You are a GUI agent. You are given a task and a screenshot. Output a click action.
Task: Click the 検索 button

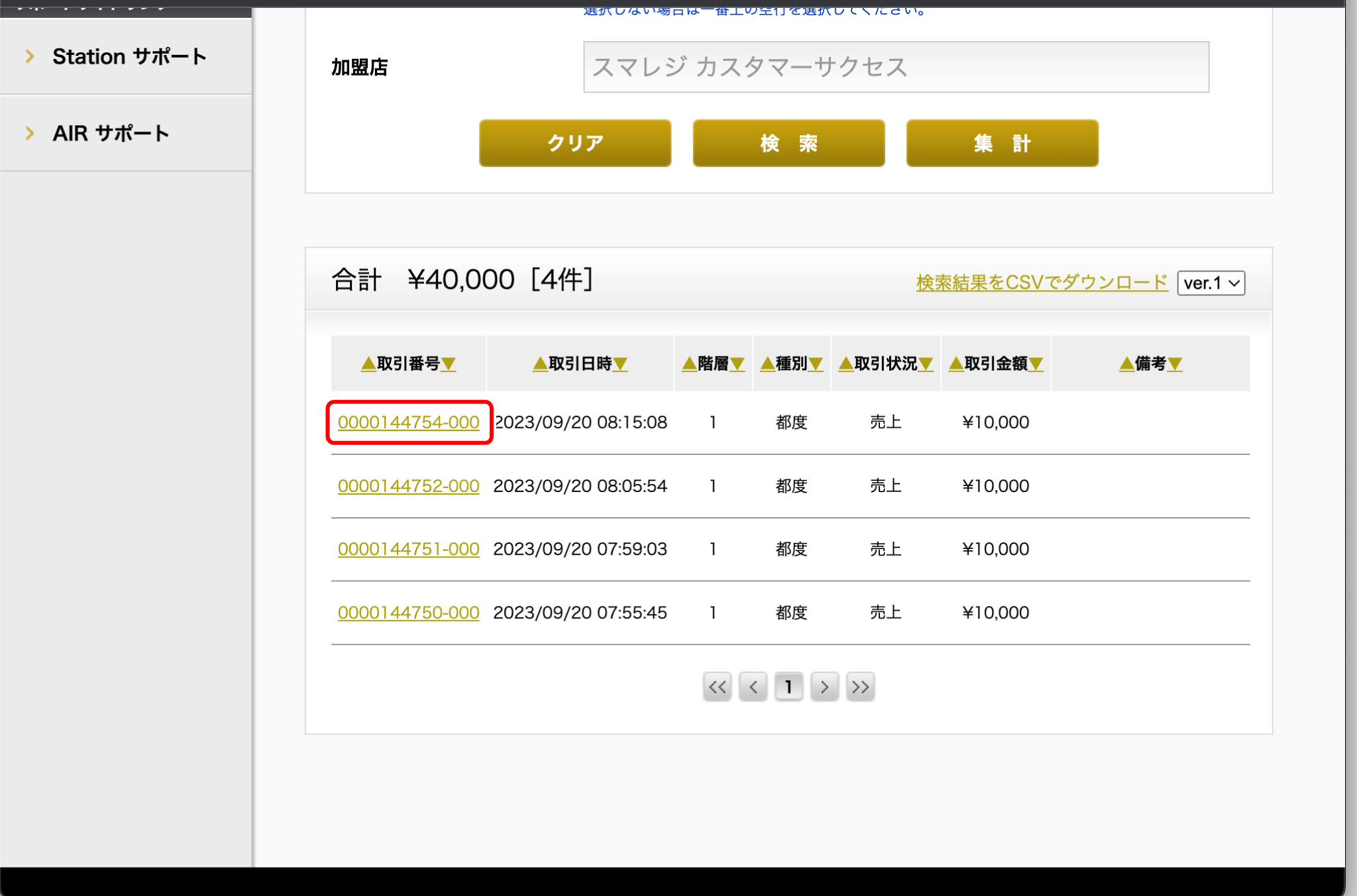pyautogui.click(x=788, y=143)
